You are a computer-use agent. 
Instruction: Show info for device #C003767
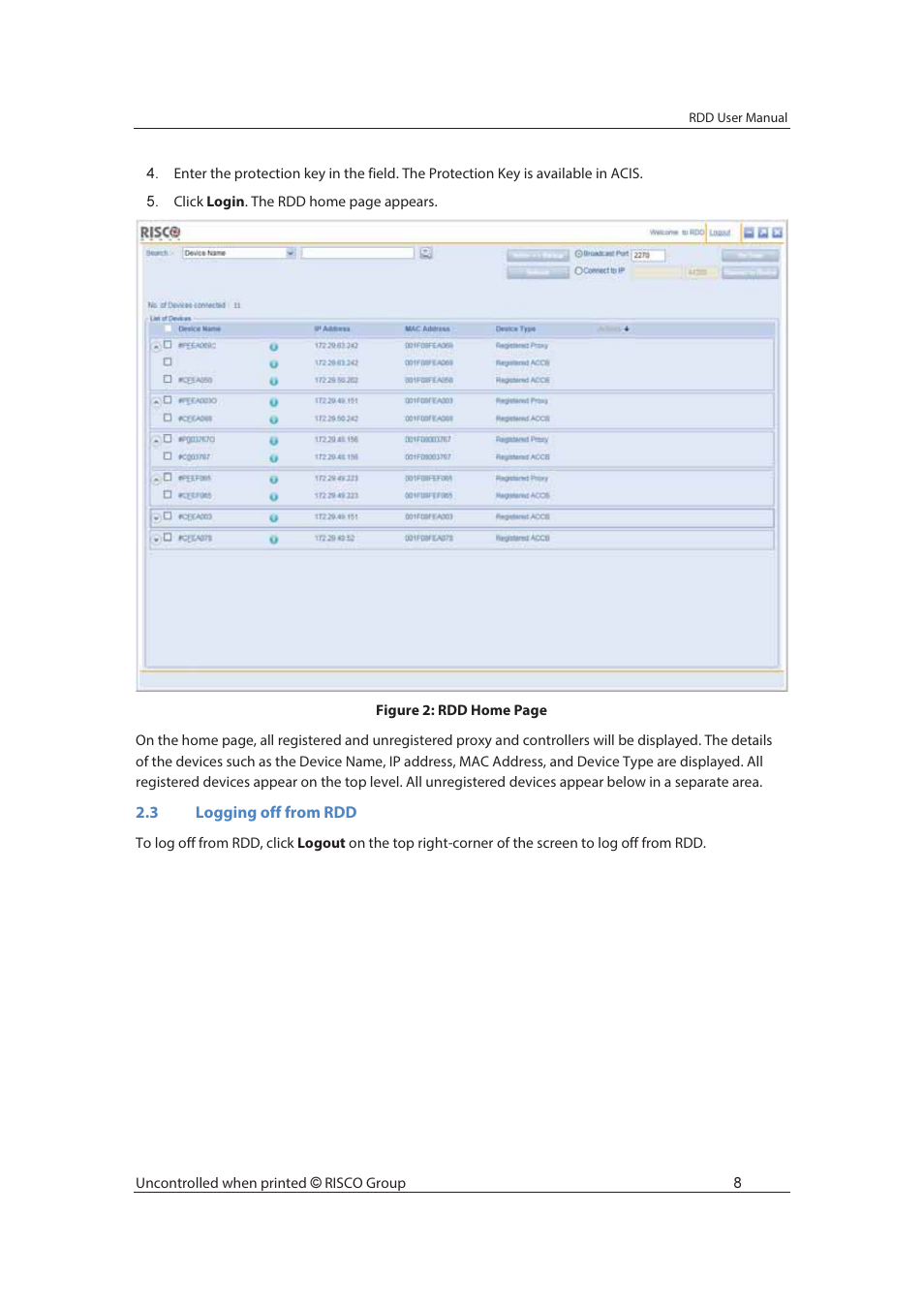click(x=274, y=458)
